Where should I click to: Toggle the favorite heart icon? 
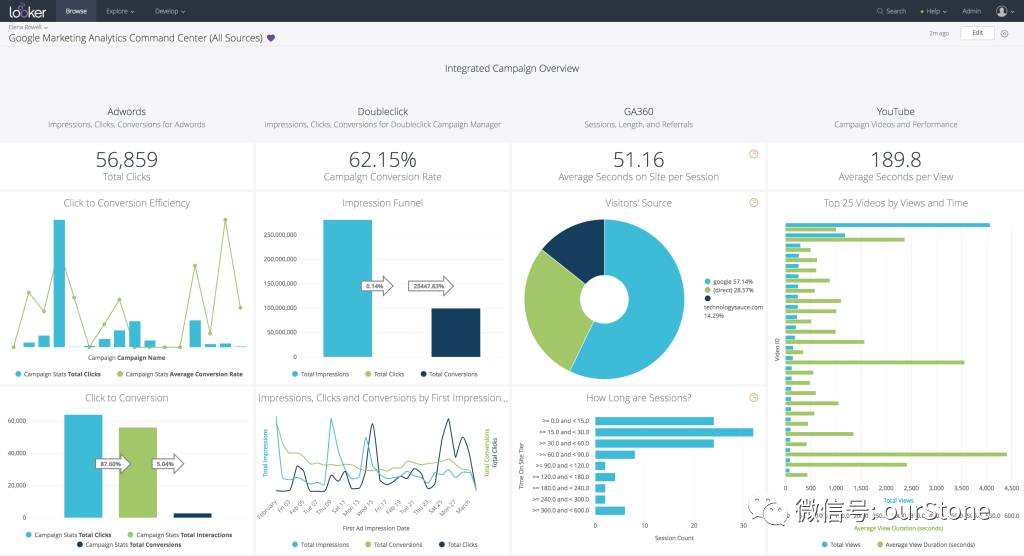(x=271, y=38)
